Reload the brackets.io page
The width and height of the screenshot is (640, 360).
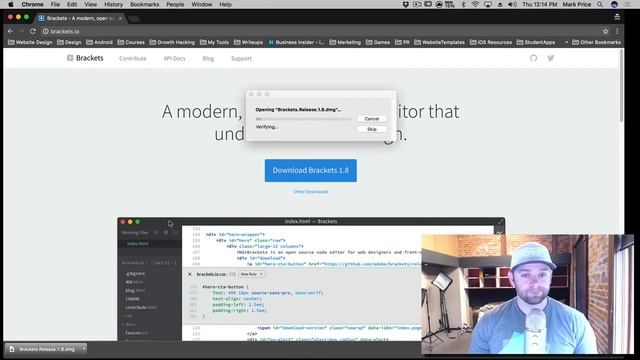pos(33,31)
